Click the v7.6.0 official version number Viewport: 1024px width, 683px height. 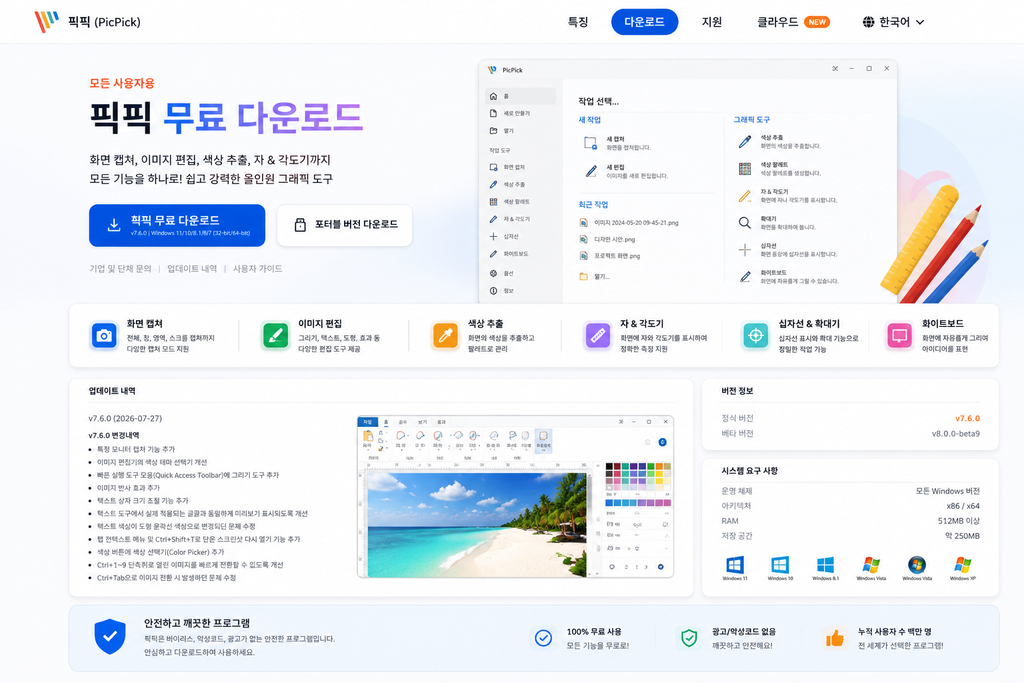coord(967,418)
